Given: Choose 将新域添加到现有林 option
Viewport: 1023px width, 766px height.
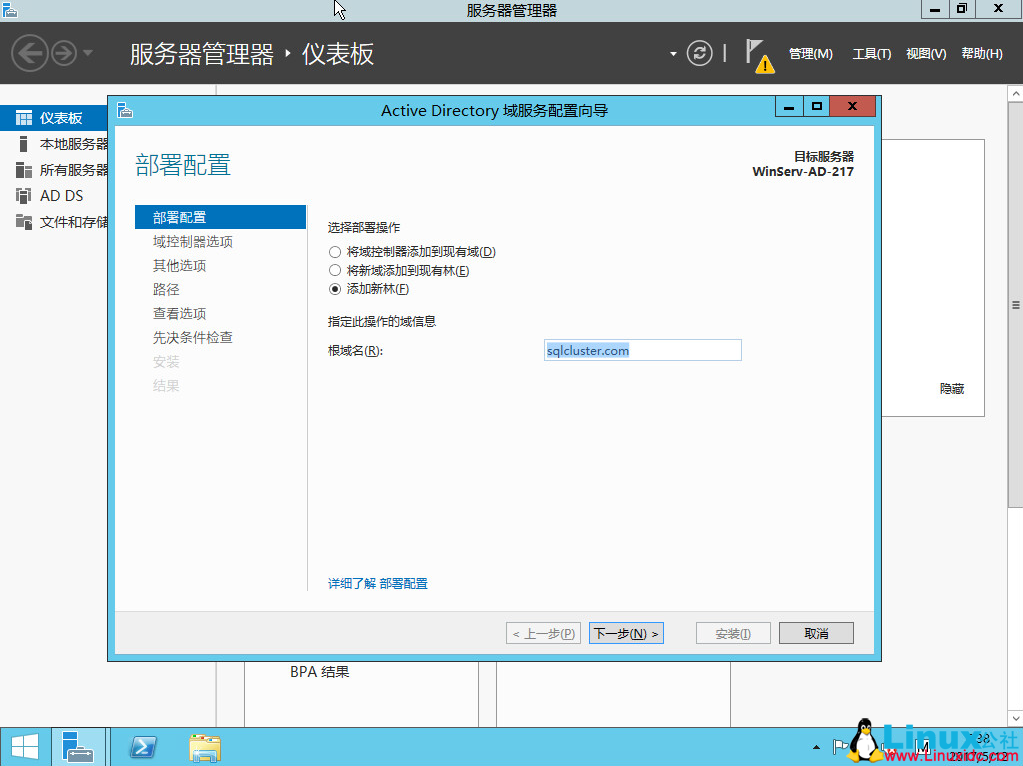Looking at the screenshot, I should 335,270.
